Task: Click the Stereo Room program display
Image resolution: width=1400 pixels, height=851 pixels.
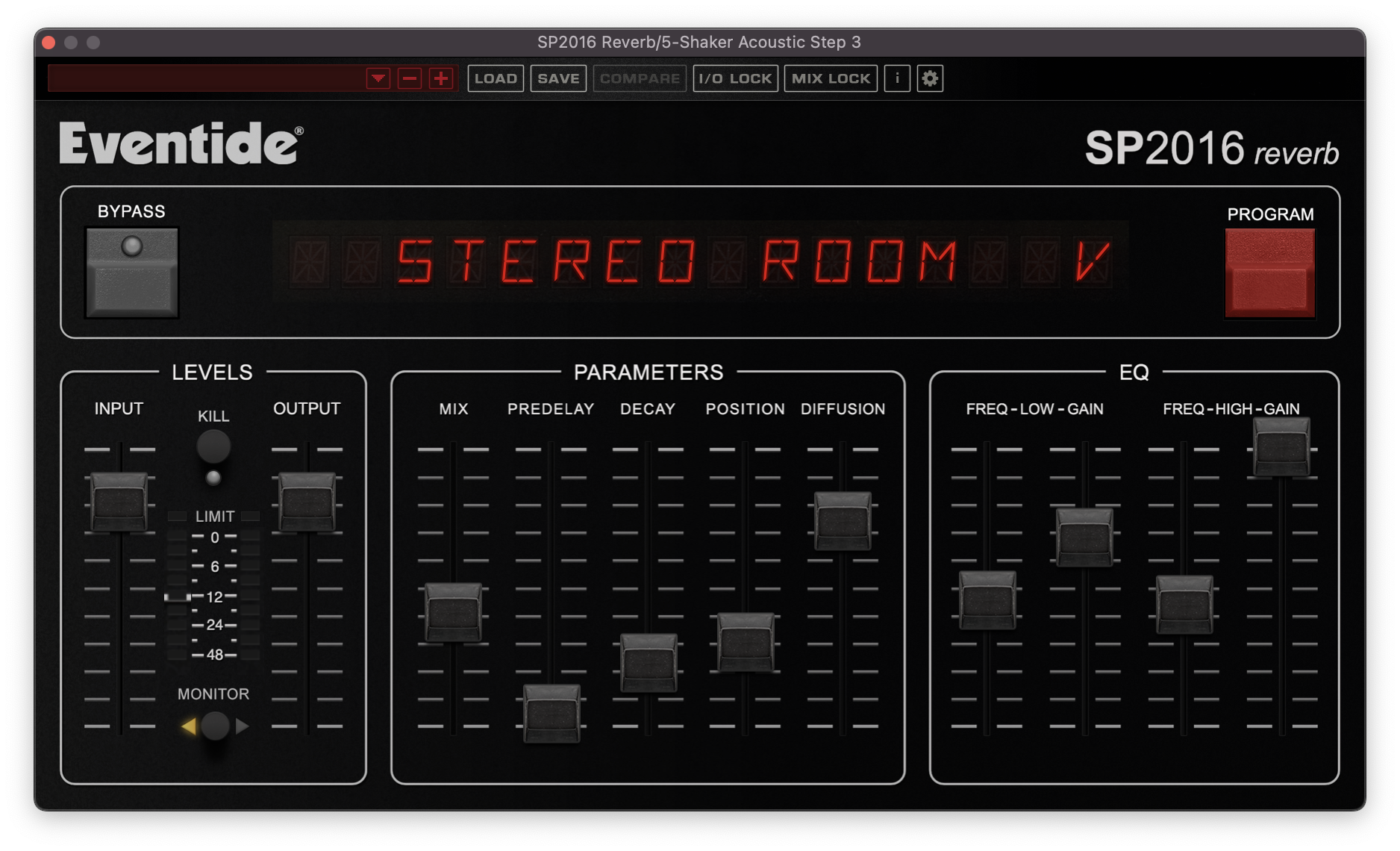Action: [x=700, y=261]
